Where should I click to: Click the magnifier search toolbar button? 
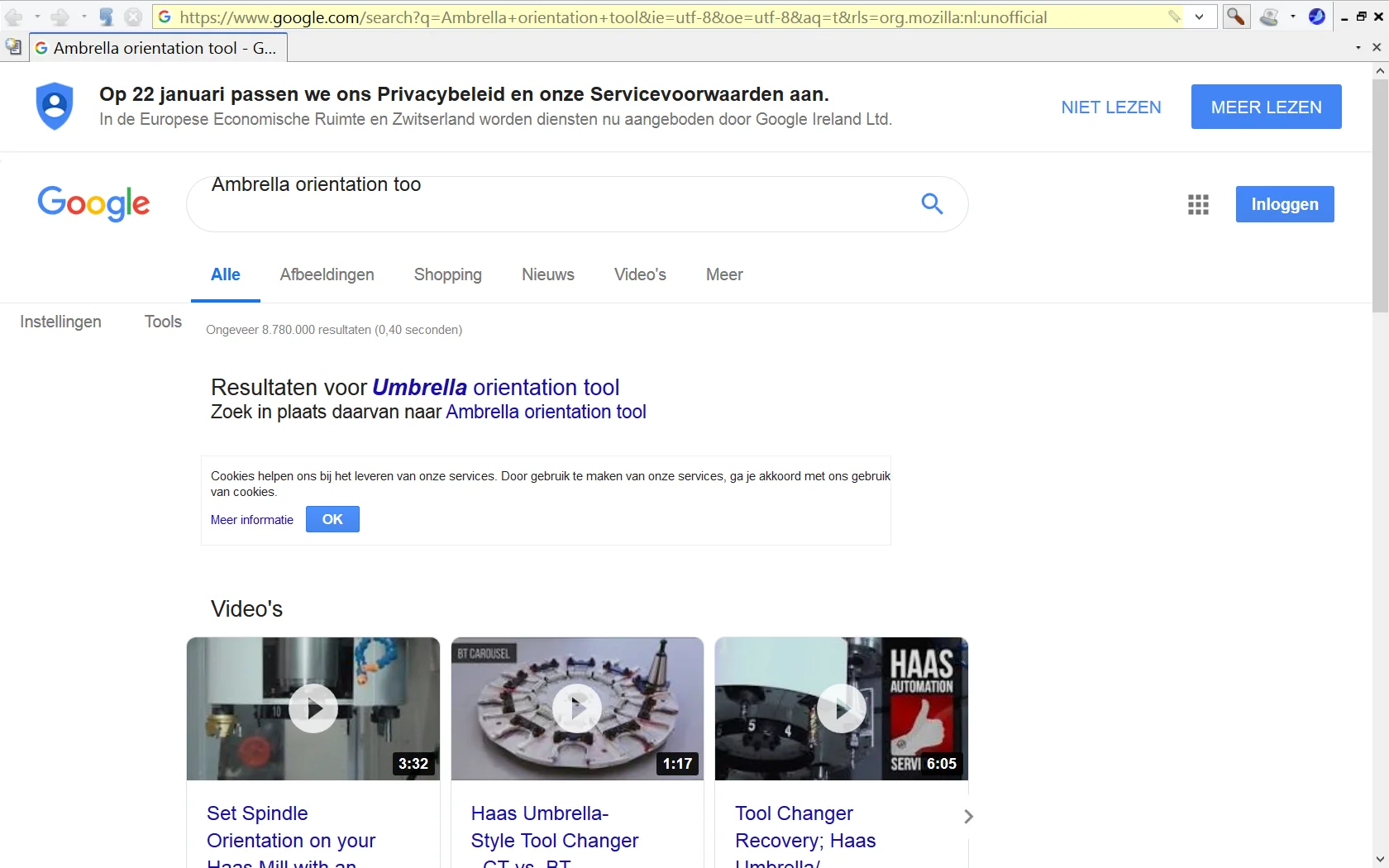coord(1236,17)
